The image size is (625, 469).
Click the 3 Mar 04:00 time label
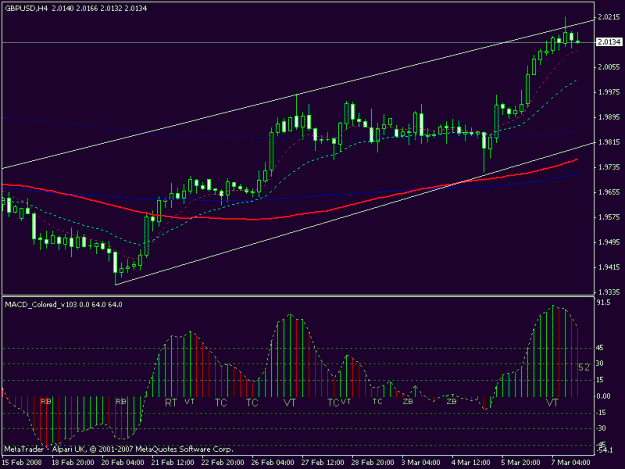pos(421,463)
